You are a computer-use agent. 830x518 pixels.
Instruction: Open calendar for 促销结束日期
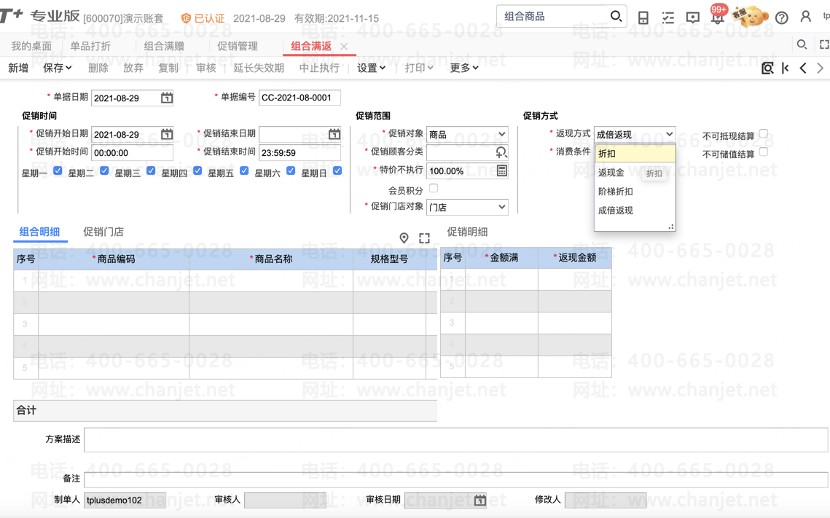click(x=334, y=134)
